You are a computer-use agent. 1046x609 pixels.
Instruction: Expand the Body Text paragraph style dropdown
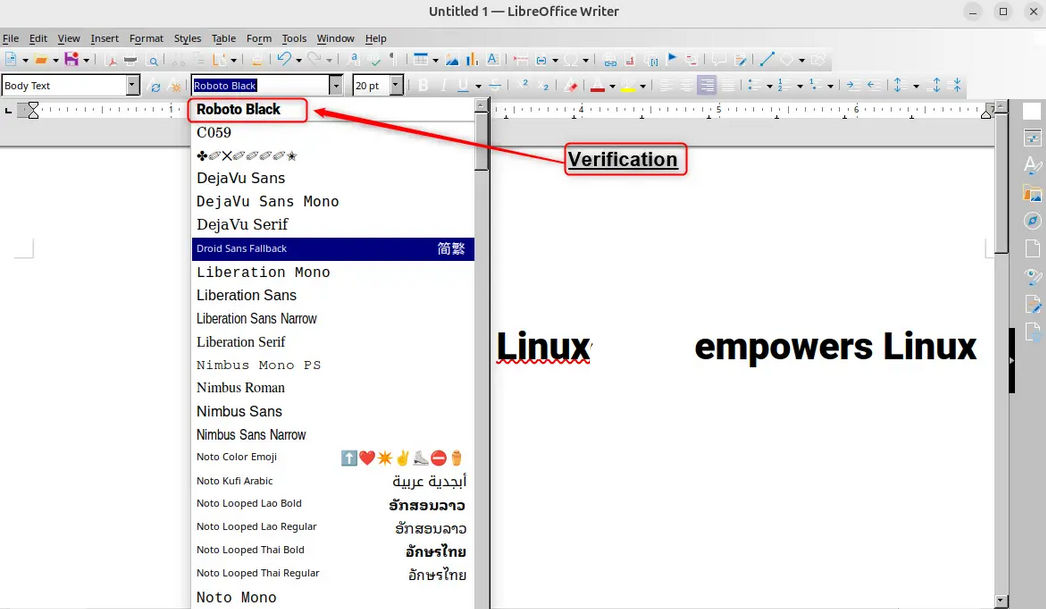click(133, 85)
